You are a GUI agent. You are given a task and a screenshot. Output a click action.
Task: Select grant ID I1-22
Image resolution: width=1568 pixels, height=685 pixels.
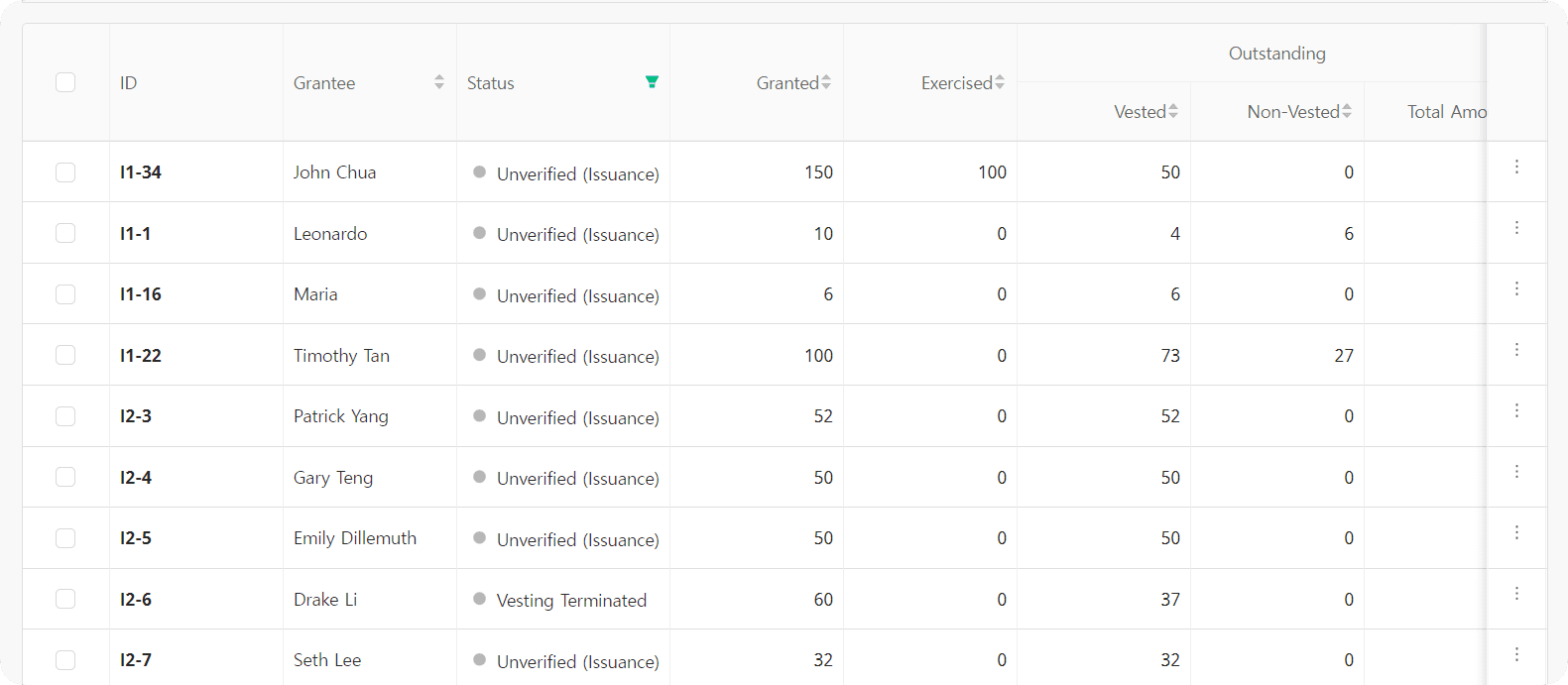click(x=141, y=356)
